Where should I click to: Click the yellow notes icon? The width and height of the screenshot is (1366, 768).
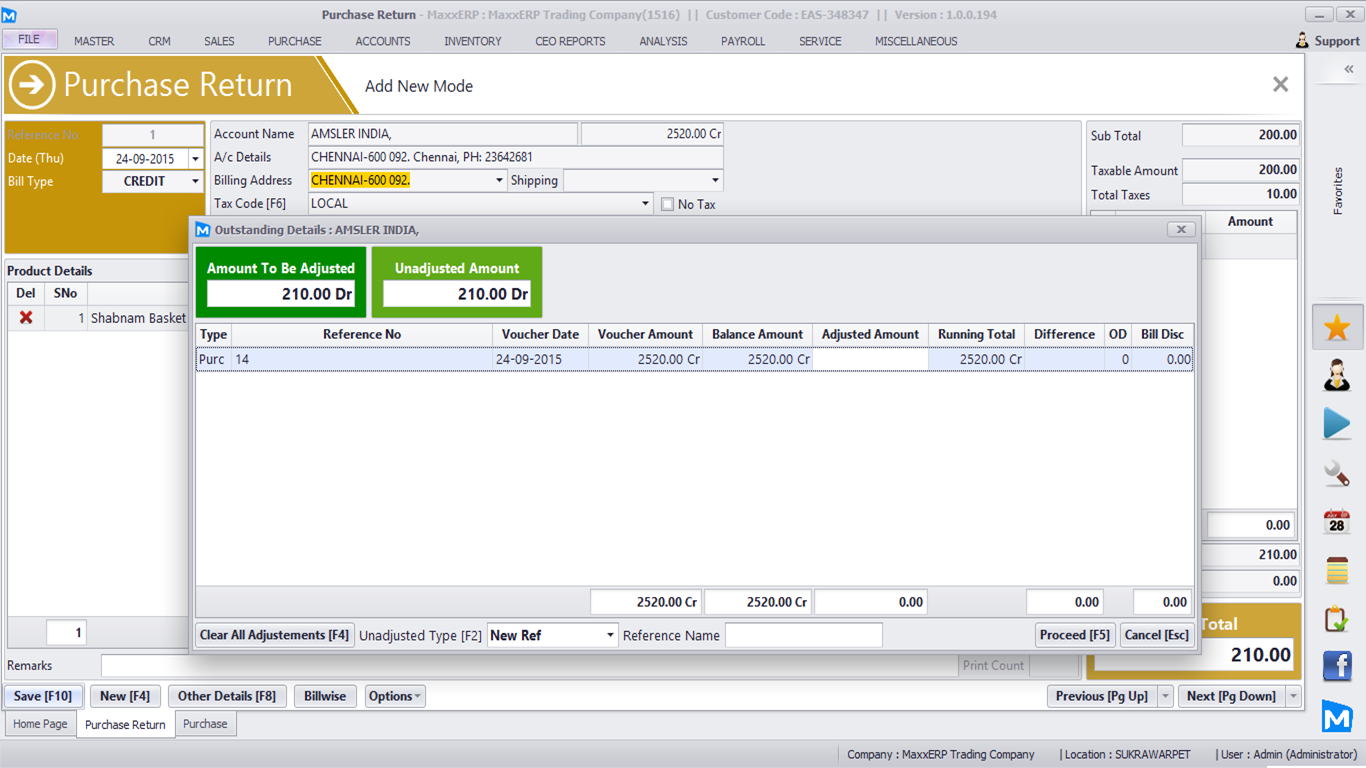coord(1337,570)
